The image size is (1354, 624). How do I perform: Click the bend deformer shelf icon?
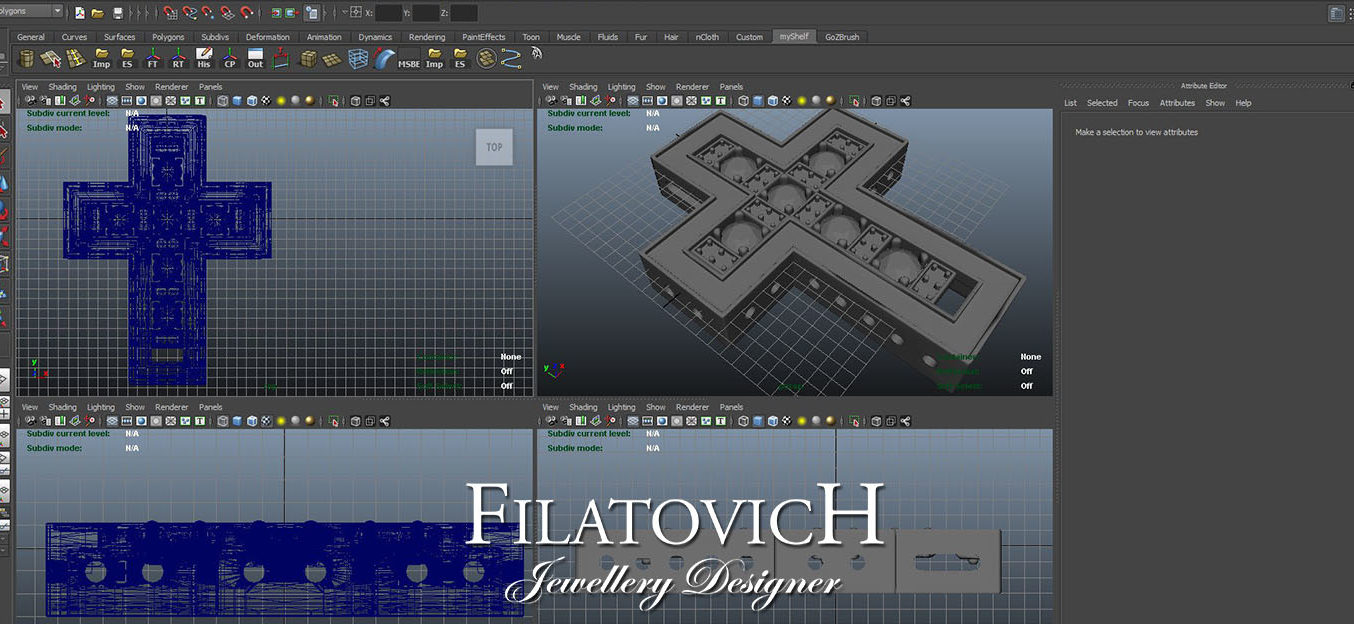(385, 59)
